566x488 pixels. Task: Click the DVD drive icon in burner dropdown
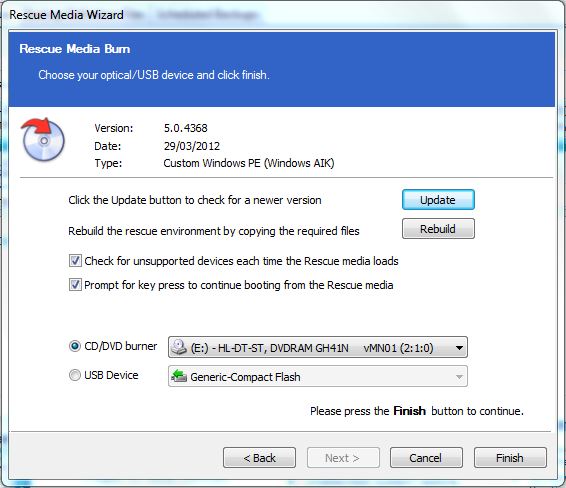click(x=178, y=347)
